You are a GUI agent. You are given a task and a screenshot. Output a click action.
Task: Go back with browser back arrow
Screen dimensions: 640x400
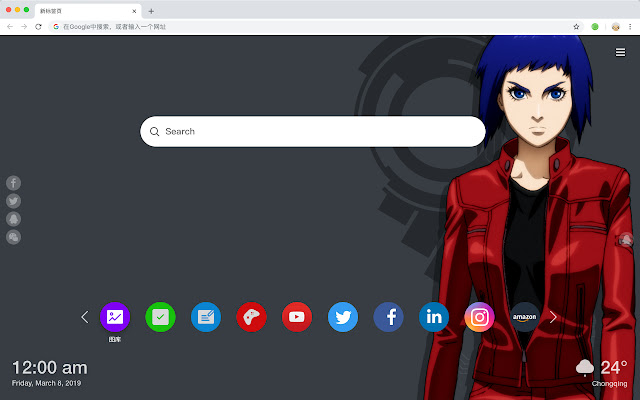10,27
